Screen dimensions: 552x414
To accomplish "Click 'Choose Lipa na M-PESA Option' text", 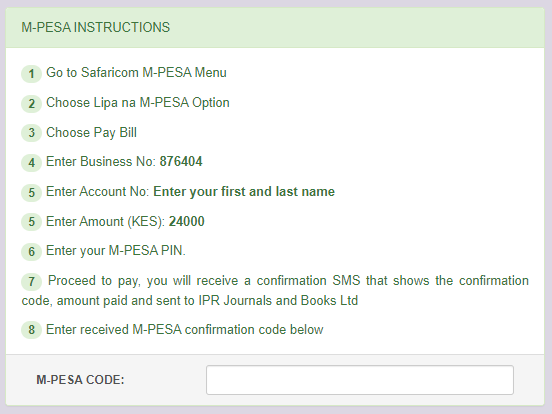I will [138, 103].
